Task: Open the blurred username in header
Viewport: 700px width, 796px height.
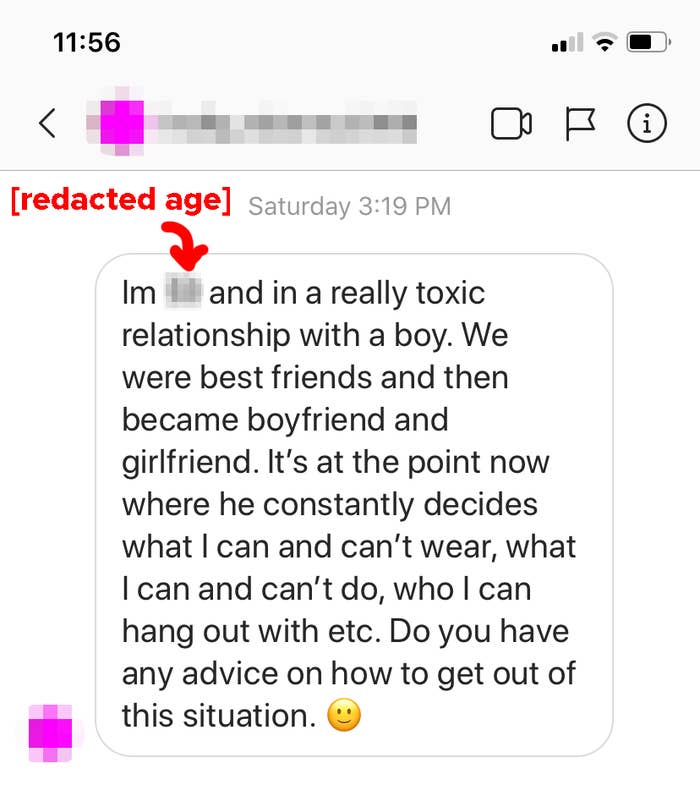Action: (x=288, y=123)
